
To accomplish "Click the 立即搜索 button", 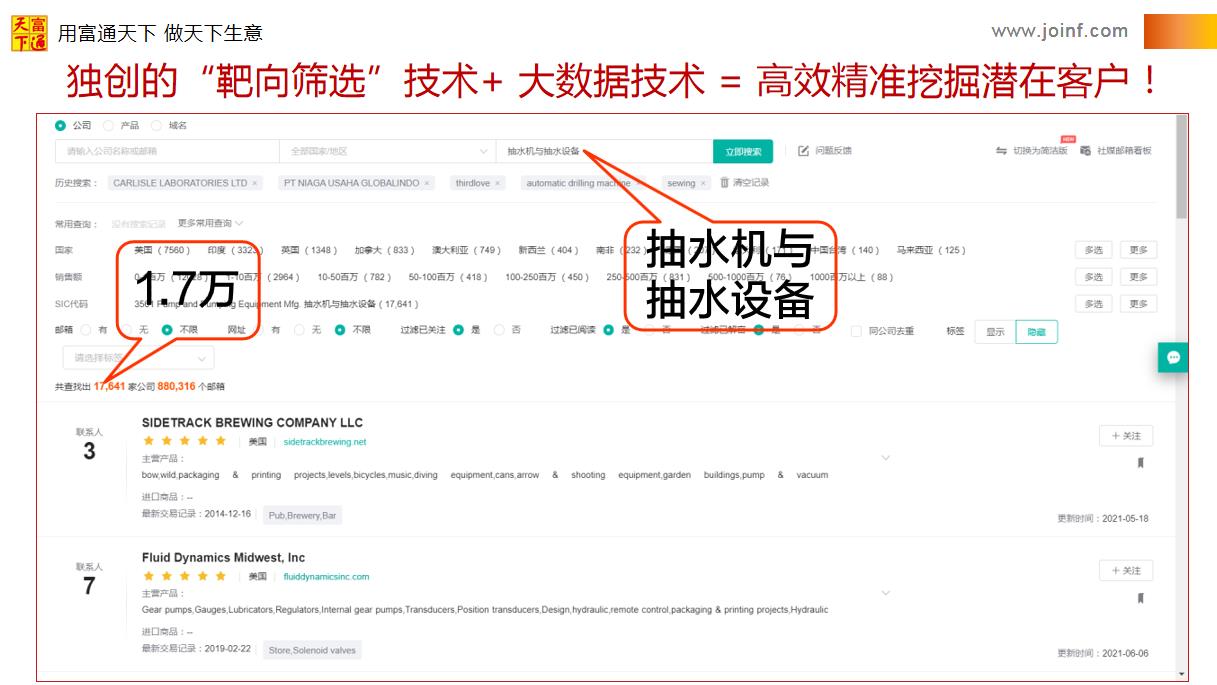I will point(743,151).
